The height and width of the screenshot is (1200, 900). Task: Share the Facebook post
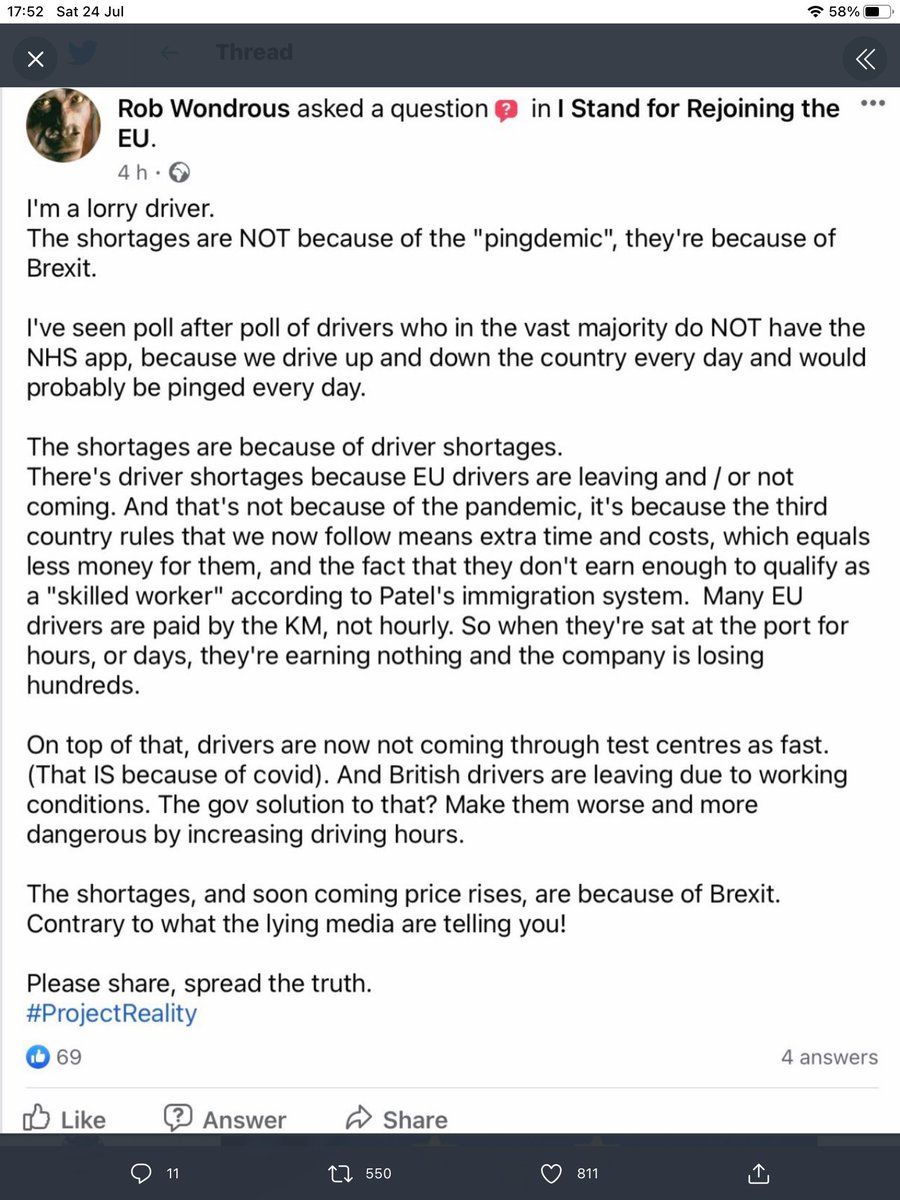pyautogui.click(x=396, y=1119)
